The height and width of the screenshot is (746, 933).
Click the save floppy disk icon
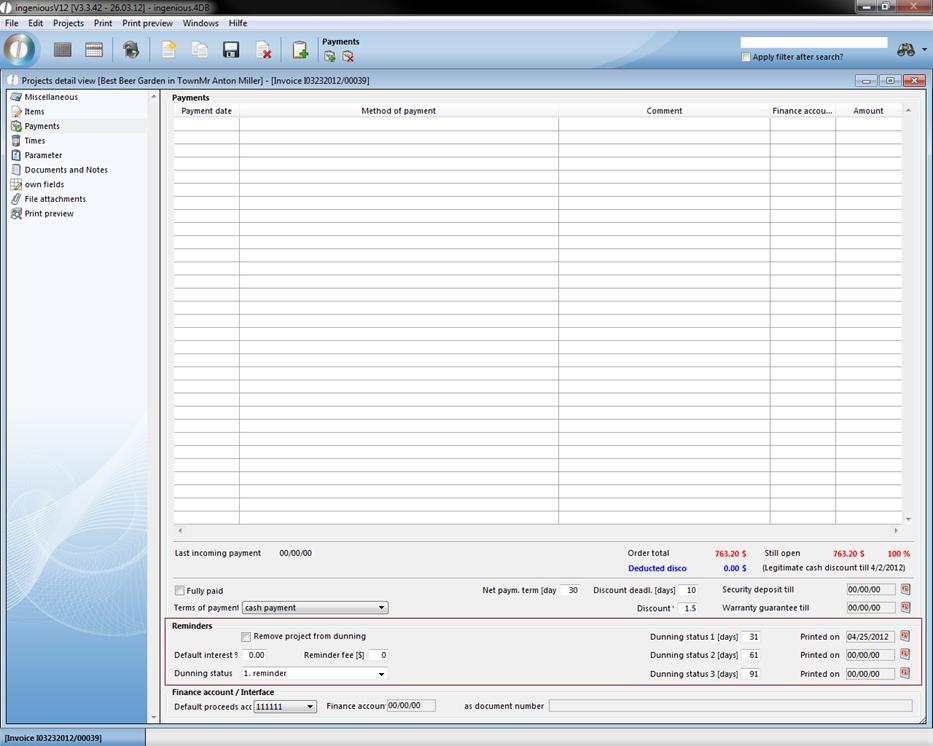coord(231,50)
